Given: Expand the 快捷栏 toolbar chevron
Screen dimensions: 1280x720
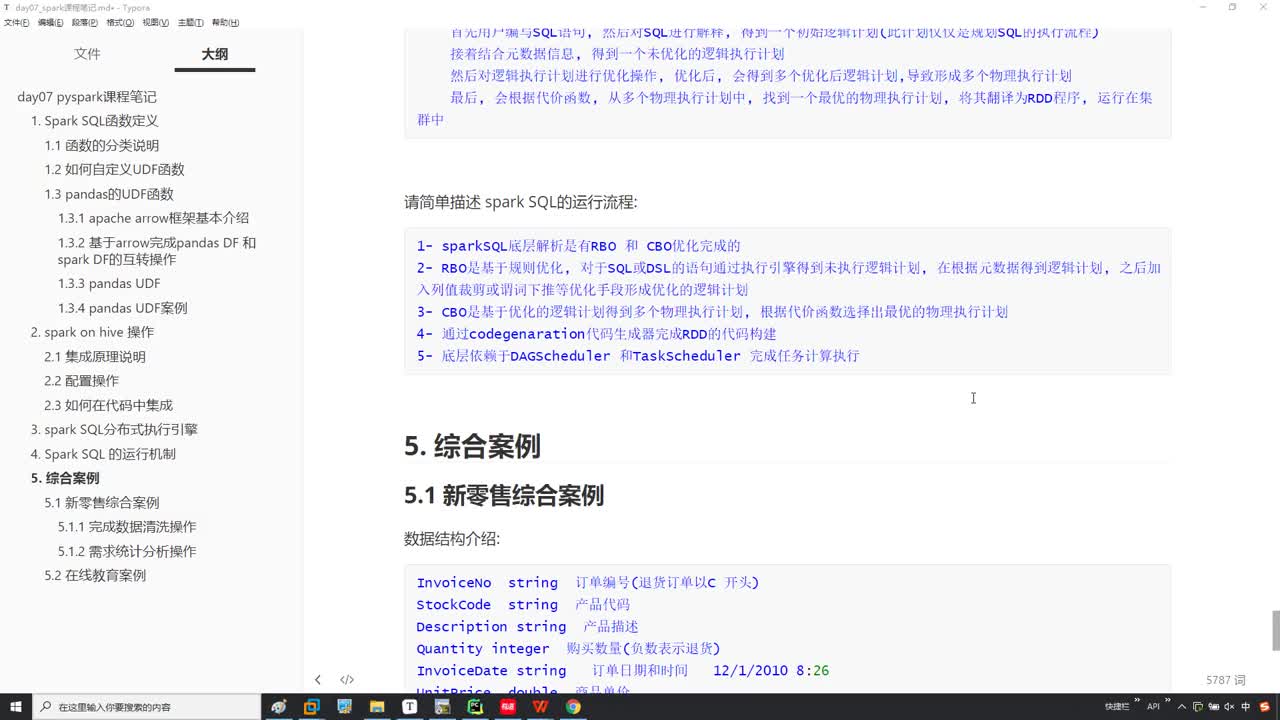Looking at the screenshot, I should click(1137, 700).
